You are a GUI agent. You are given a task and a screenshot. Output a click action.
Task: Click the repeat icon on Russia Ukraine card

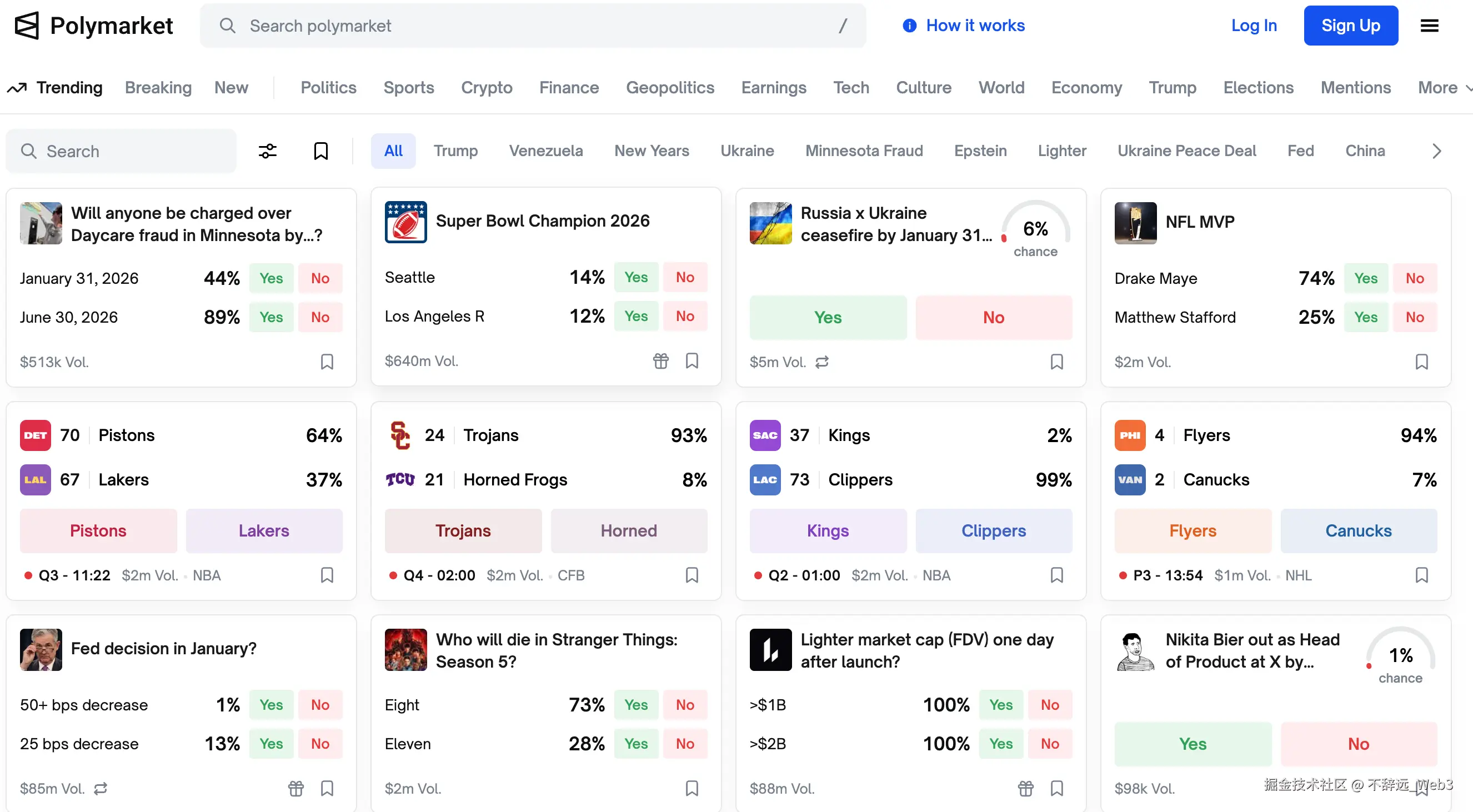821,362
